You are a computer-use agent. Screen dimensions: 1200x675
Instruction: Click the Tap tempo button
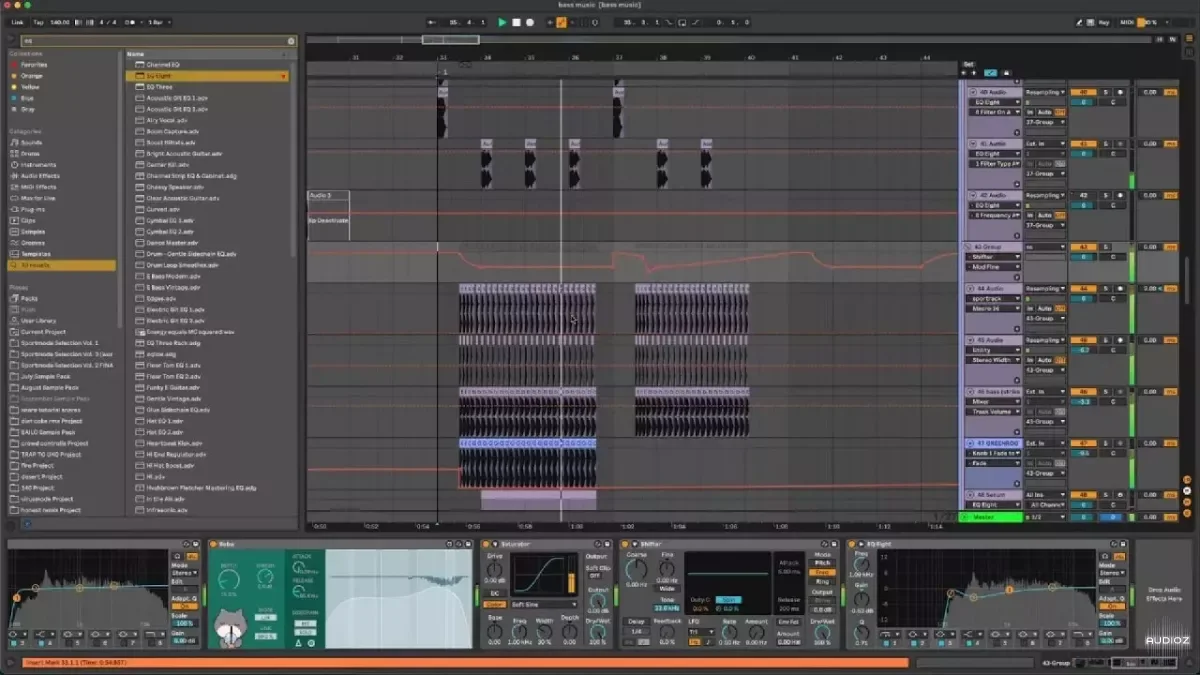point(38,21)
